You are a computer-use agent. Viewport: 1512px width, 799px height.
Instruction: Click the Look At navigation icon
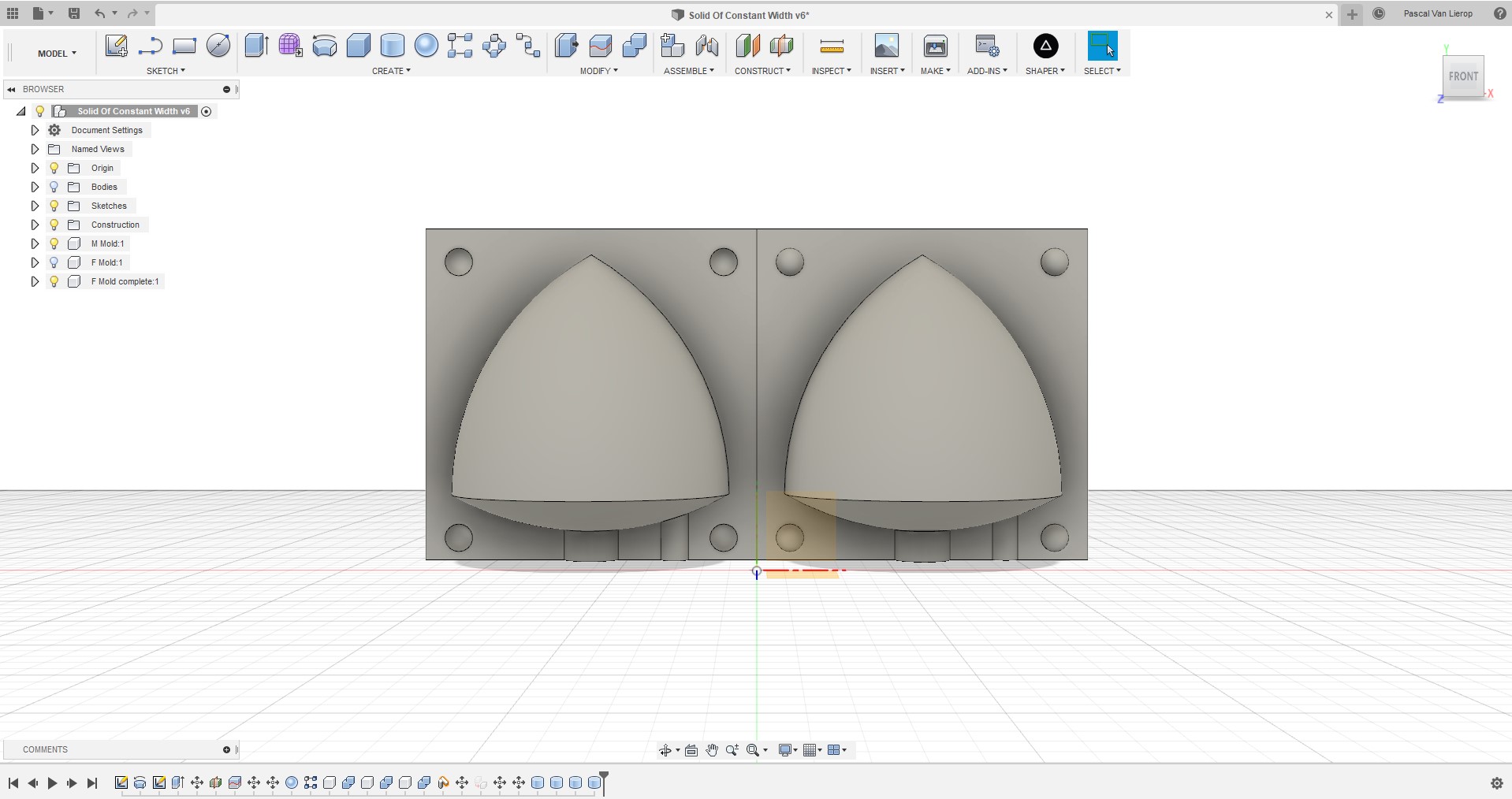(691, 750)
